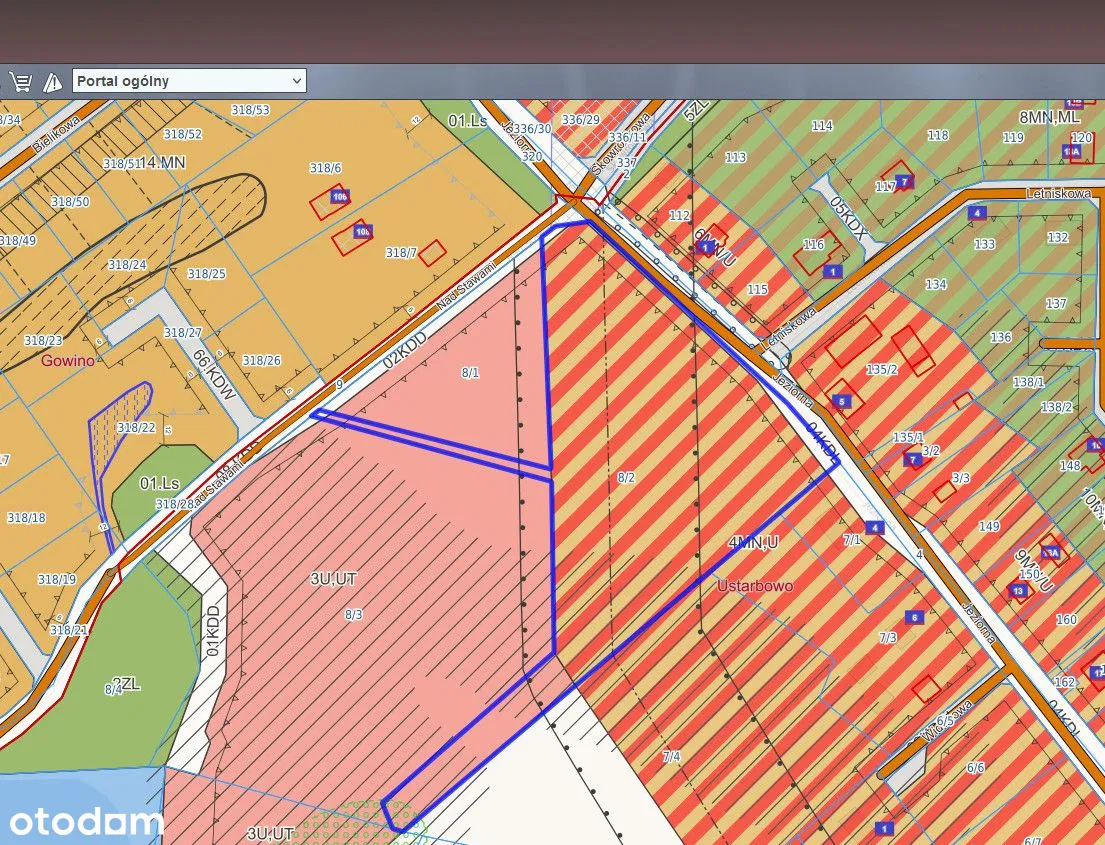
Task: Click parcel 8/3 in zone 3U,UT
Action: (x=353, y=615)
